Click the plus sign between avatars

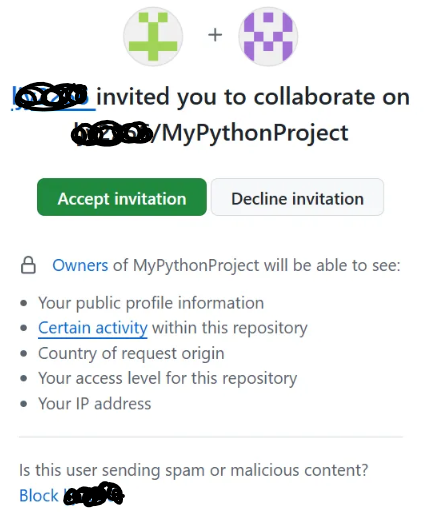coord(215,35)
